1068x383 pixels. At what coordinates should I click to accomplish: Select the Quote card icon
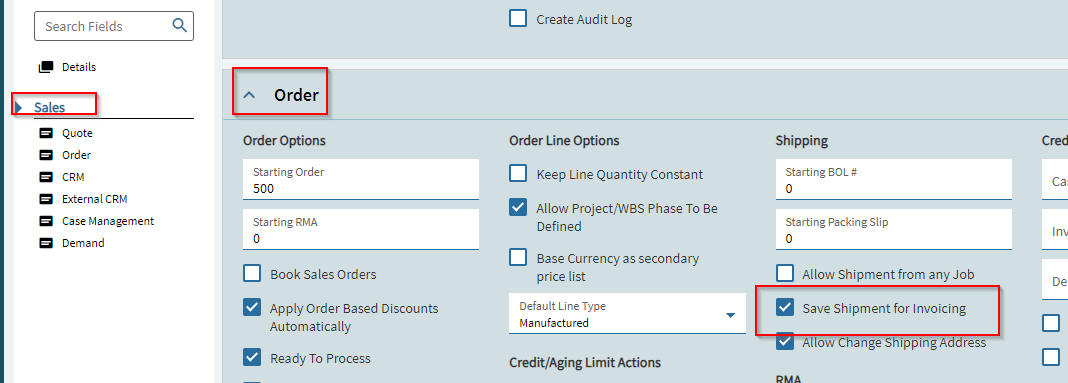tap(46, 133)
